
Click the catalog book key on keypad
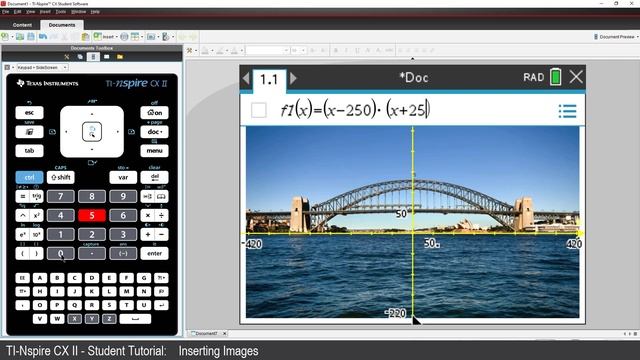(x=161, y=196)
